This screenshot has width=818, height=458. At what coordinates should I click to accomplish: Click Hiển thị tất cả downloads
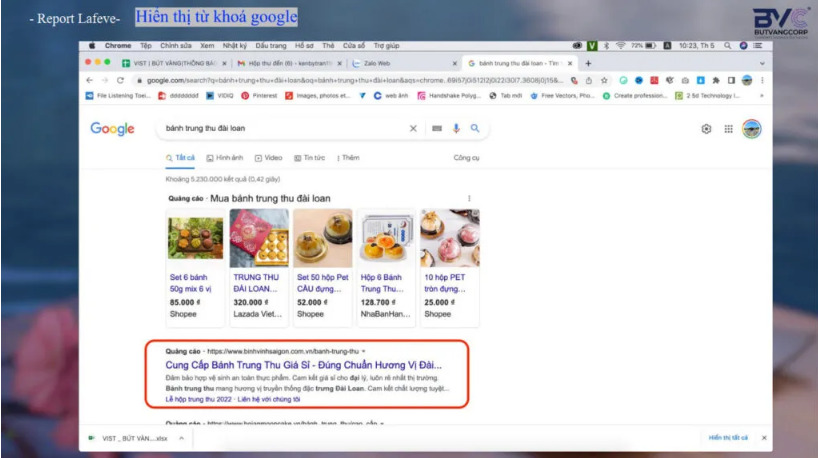coord(728,438)
